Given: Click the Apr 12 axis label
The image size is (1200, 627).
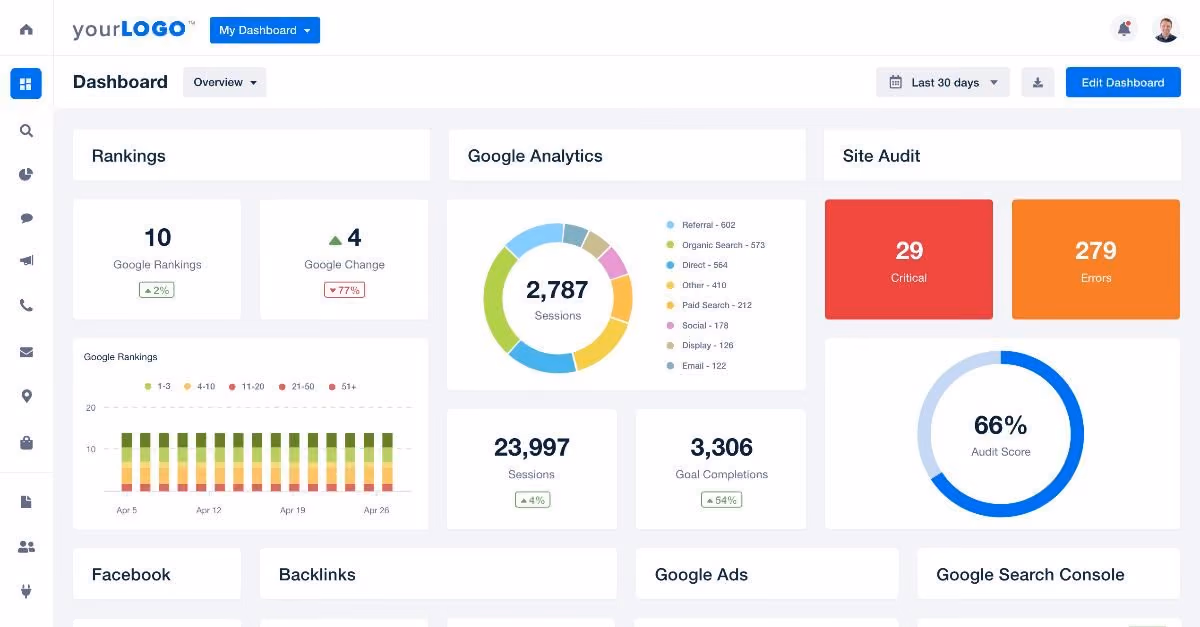Looking at the screenshot, I should click(x=209, y=510).
